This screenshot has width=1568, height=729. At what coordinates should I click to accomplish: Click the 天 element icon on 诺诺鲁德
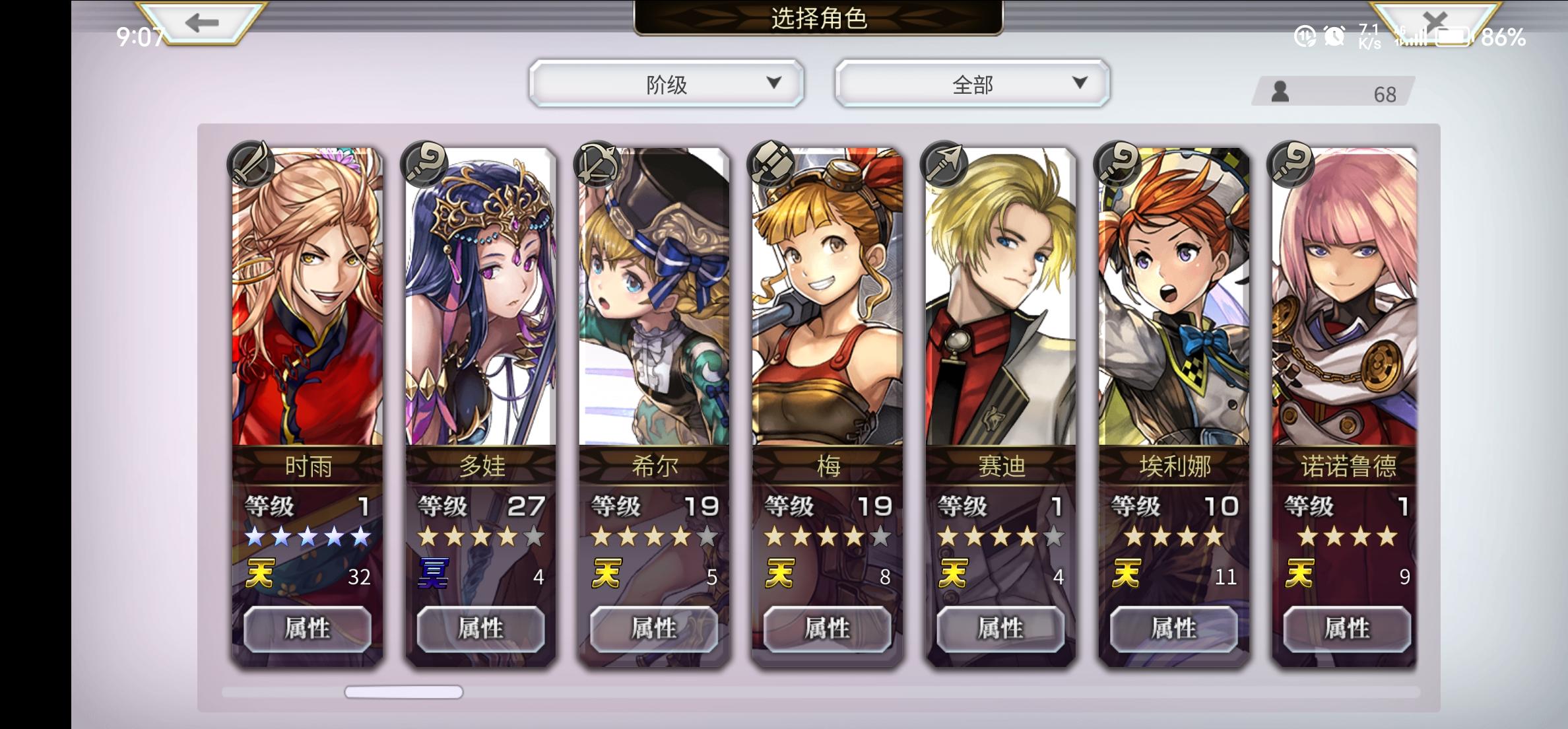1300,573
